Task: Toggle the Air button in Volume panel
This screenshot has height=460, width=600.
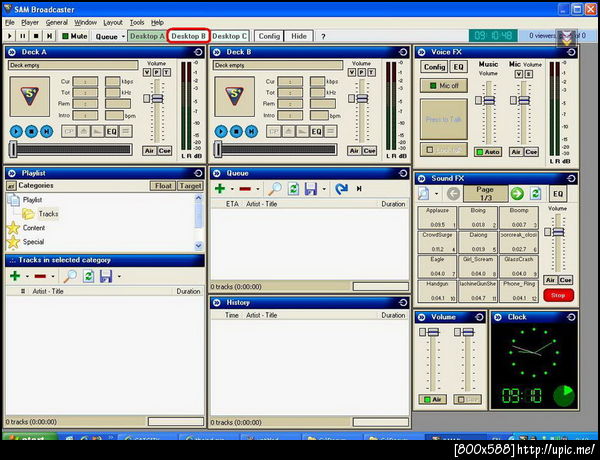Action: point(432,400)
